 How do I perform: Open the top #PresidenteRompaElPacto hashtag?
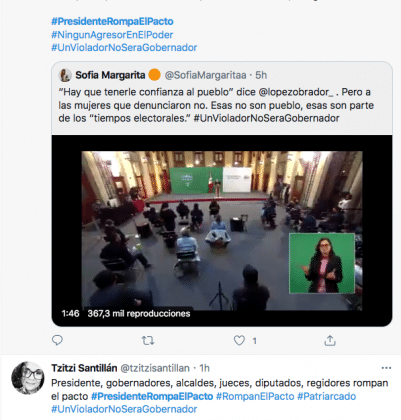point(112,21)
